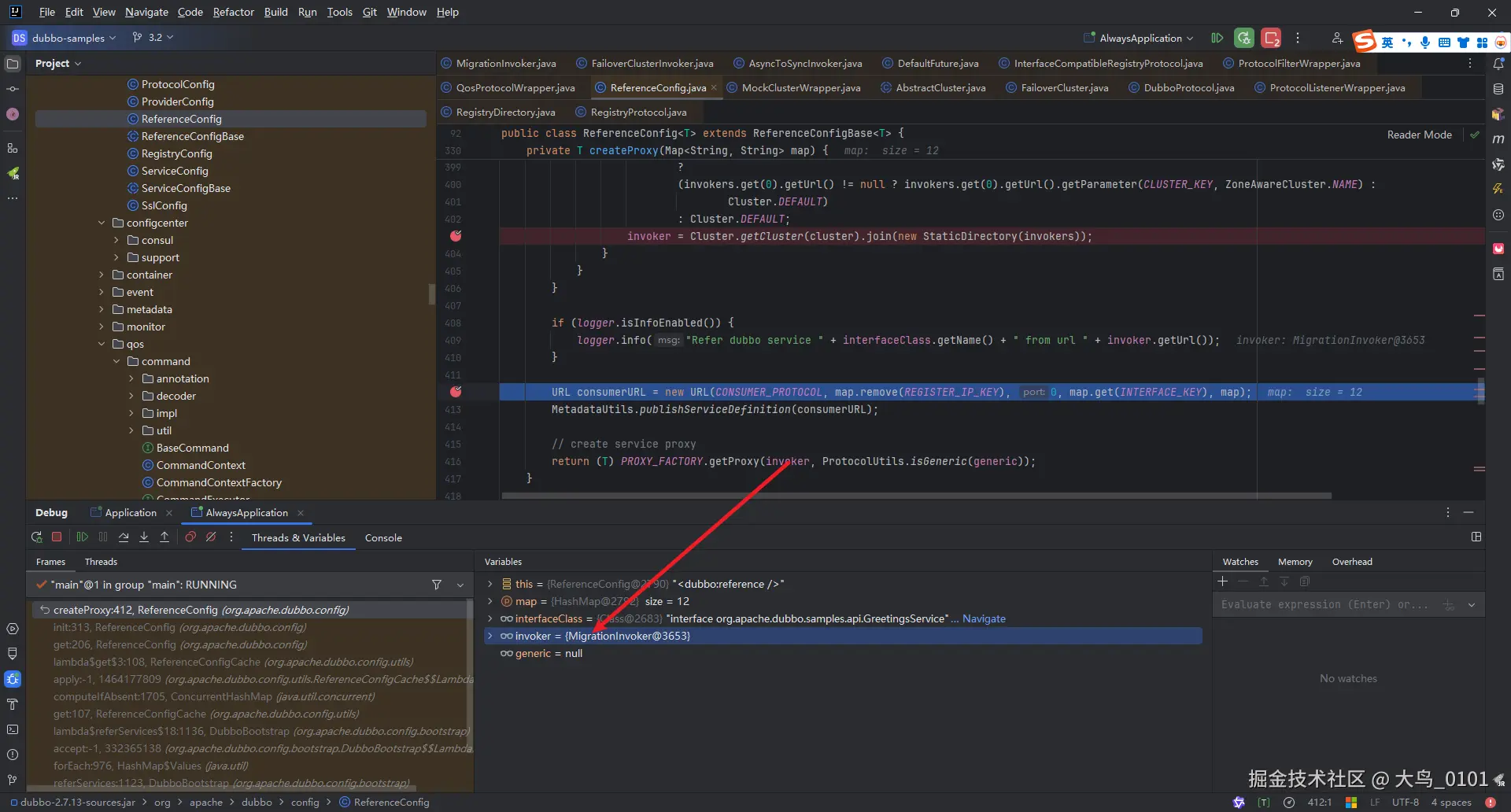Image resolution: width=1511 pixels, height=812 pixels.
Task: Rerun debug session in Debug toolbar
Action: 36,537
